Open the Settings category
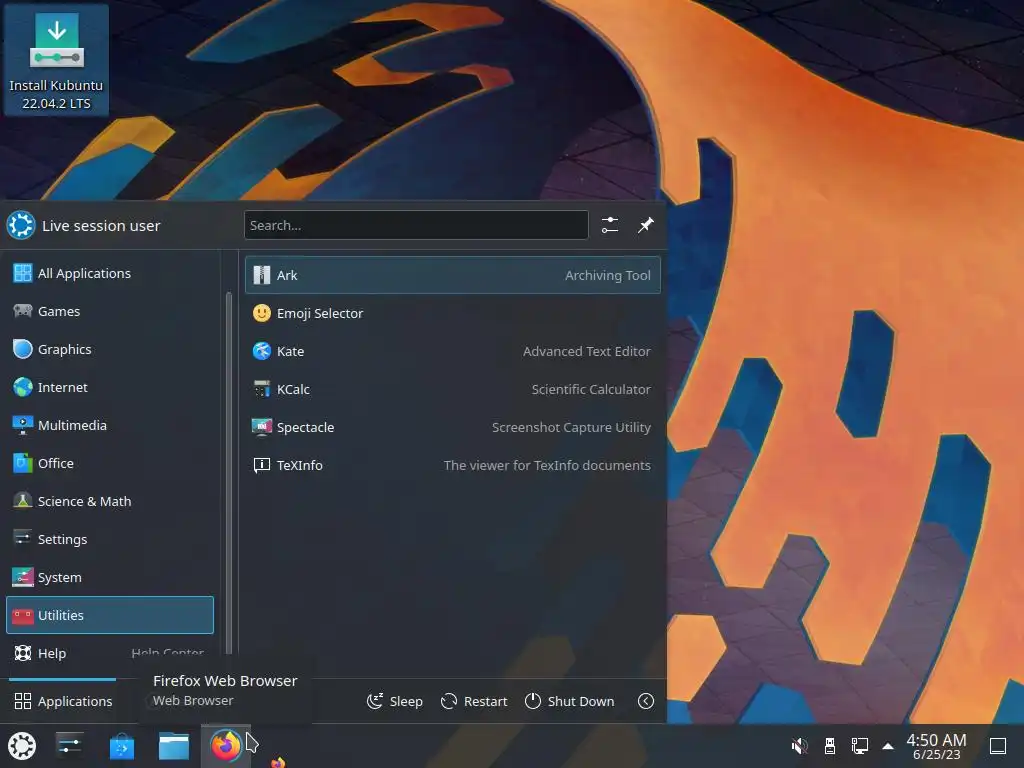 [110, 539]
